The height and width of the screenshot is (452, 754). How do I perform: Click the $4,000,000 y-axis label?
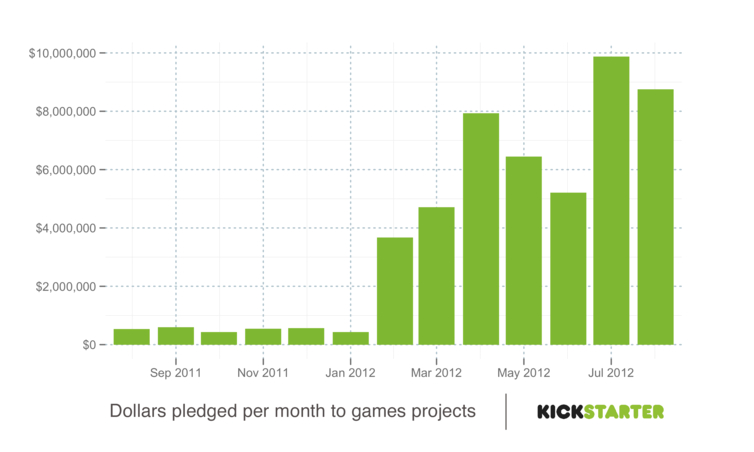(66, 228)
